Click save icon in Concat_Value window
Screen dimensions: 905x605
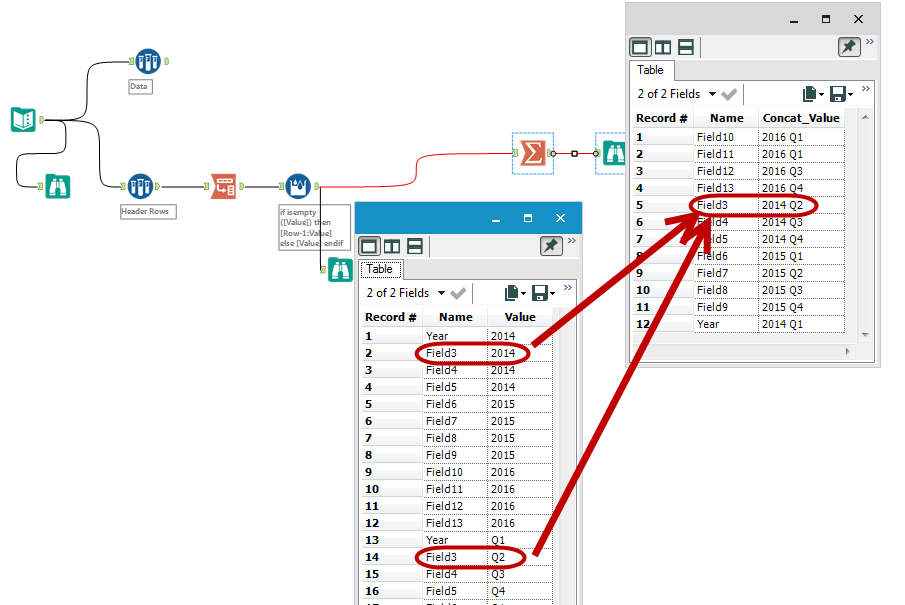[x=838, y=94]
